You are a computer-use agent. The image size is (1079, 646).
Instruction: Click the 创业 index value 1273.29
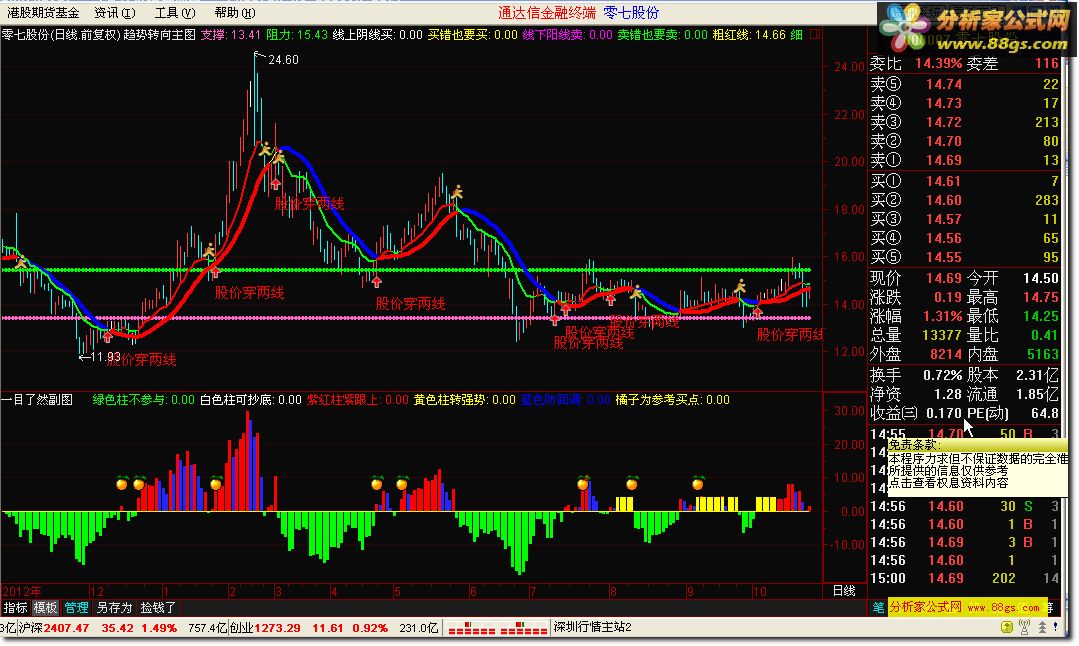coord(277,627)
